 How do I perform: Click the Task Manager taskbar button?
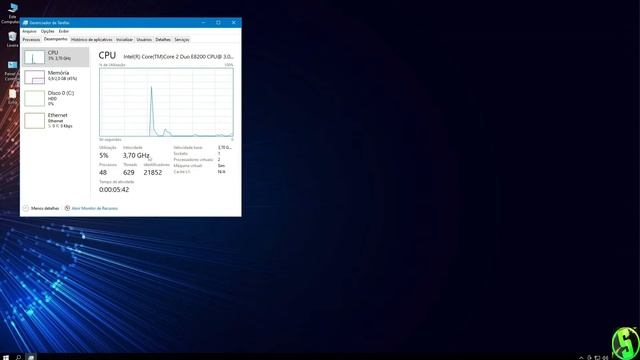[x=31, y=357]
